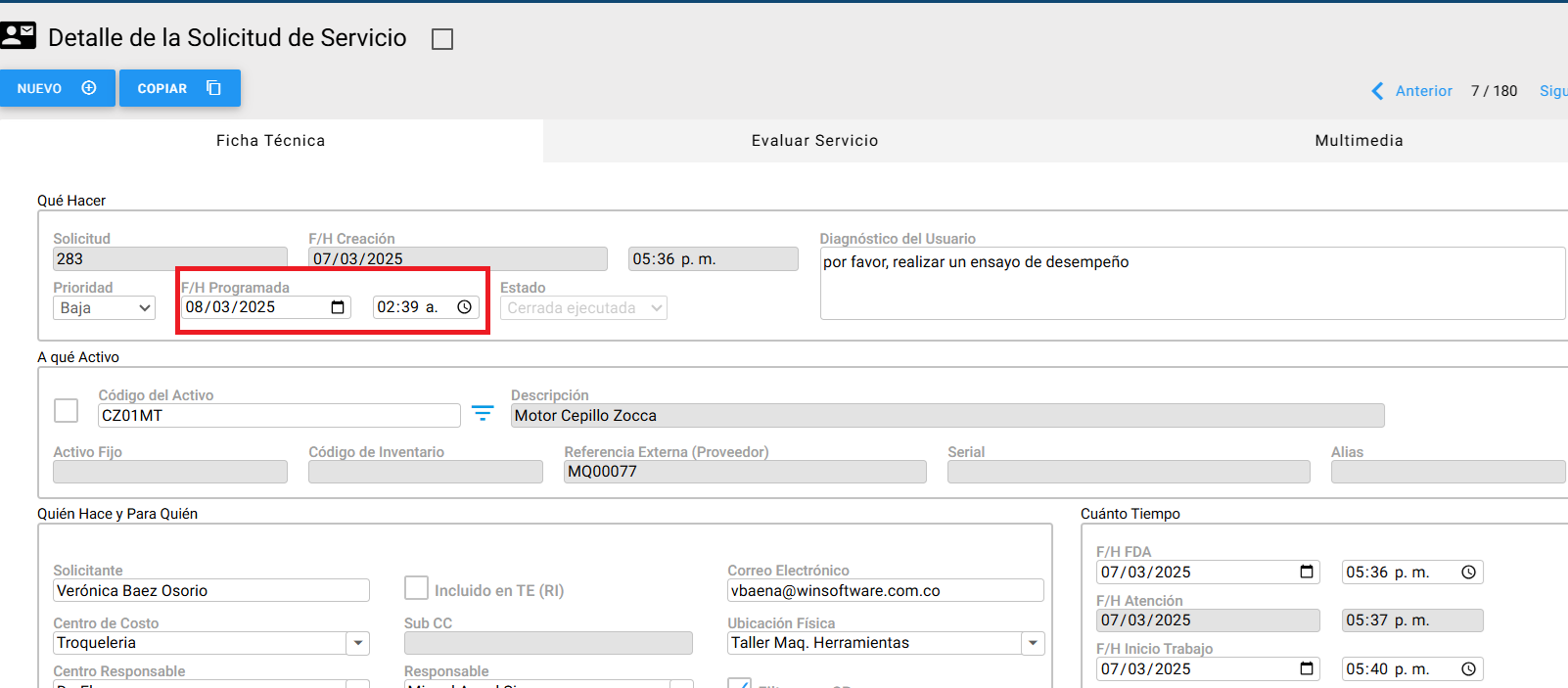The width and height of the screenshot is (1568, 688).
Task: Click the Diagnóstico del Usuario text area
Action: point(1193,283)
